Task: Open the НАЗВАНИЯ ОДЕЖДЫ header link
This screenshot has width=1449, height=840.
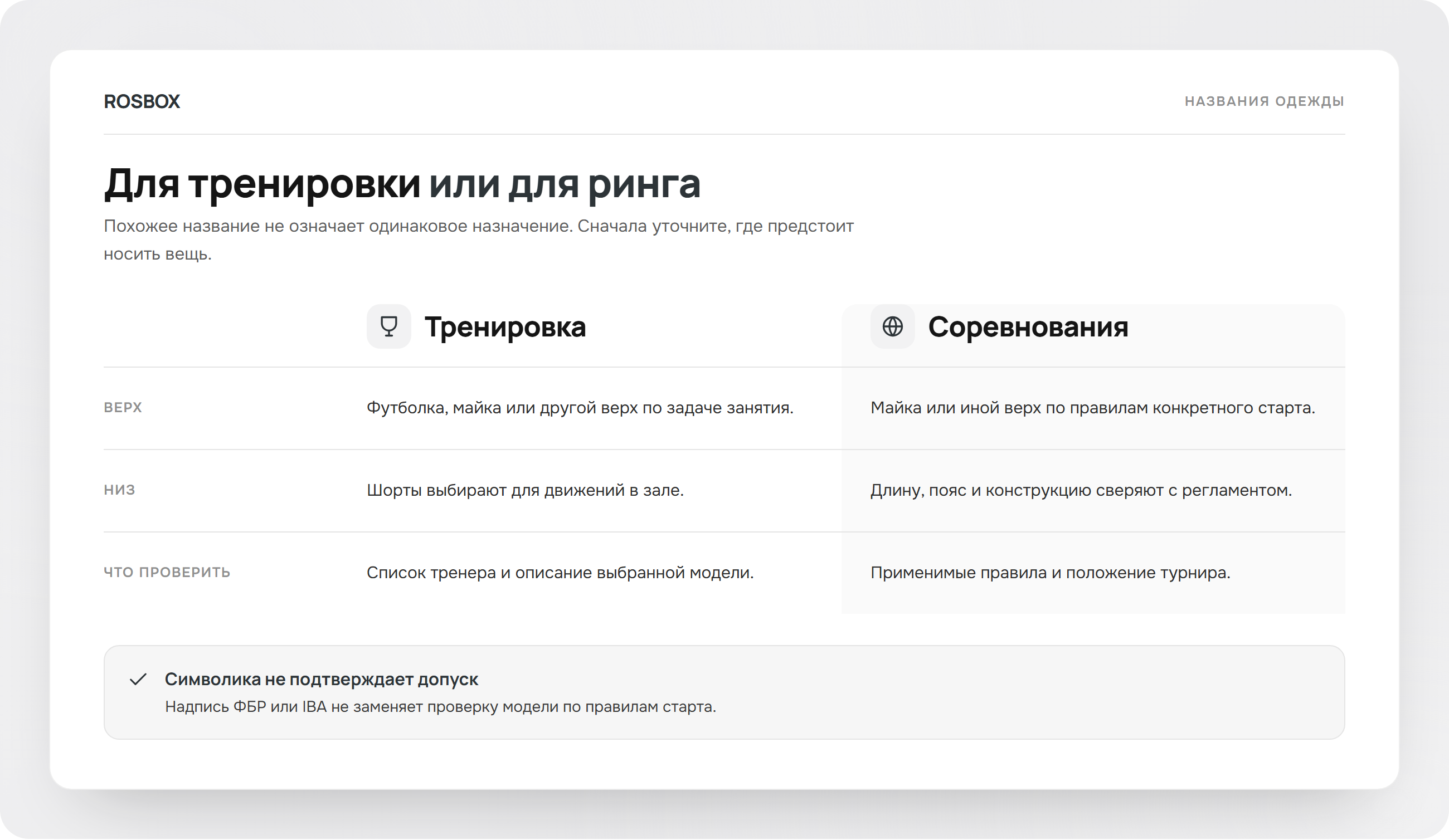Action: pyautogui.click(x=1265, y=101)
